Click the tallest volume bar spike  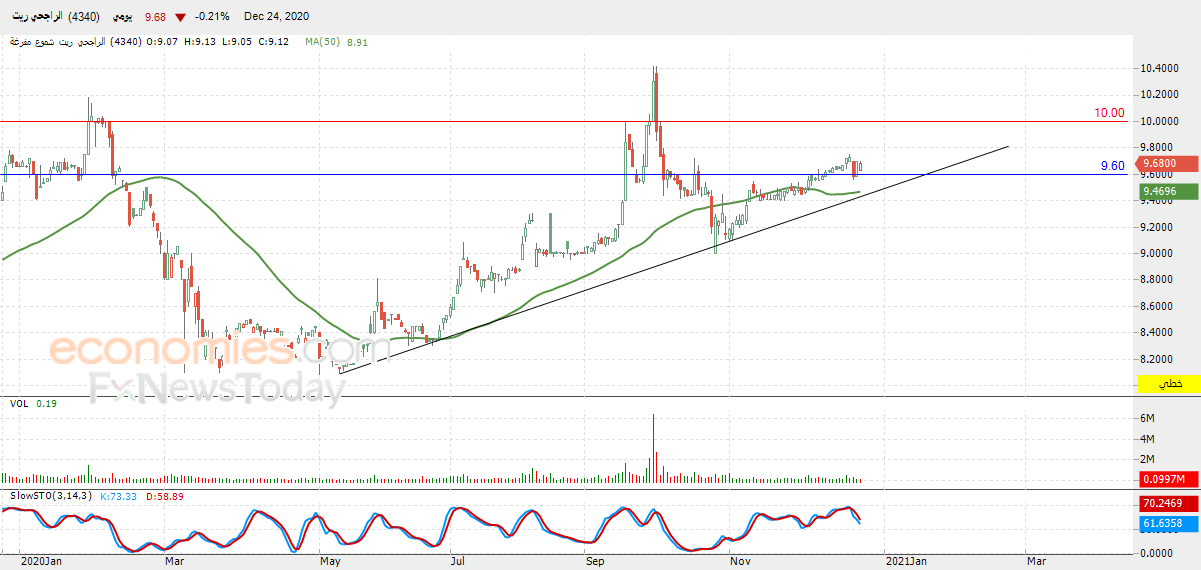[x=654, y=449]
